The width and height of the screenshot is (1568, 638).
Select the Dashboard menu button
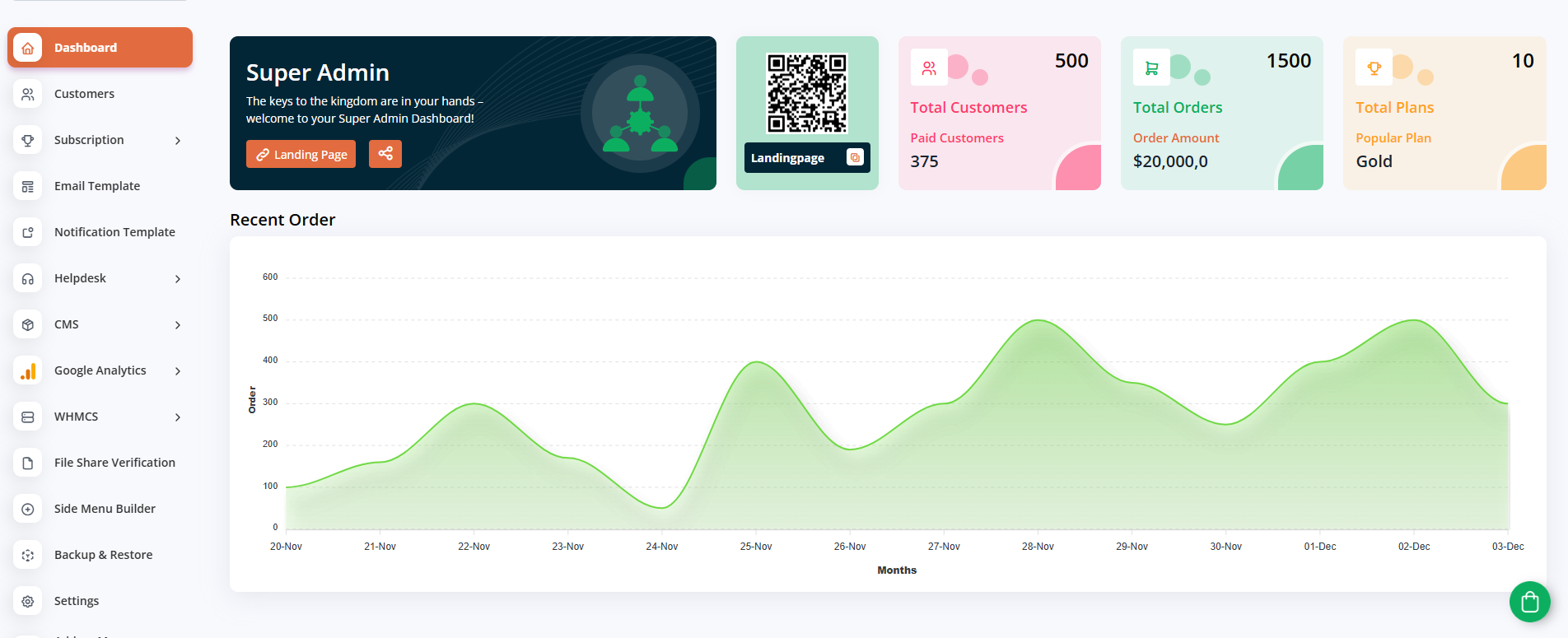click(x=100, y=48)
